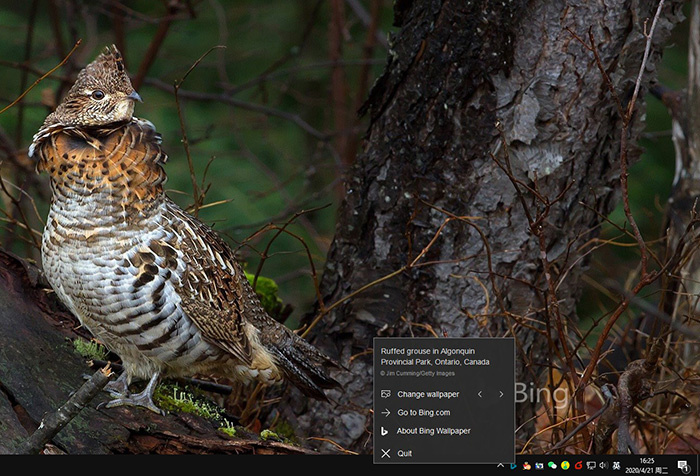The image size is (700, 476).
Task: Click the red swirl tray icon
Action: pyautogui.click(x=578, y=466)
